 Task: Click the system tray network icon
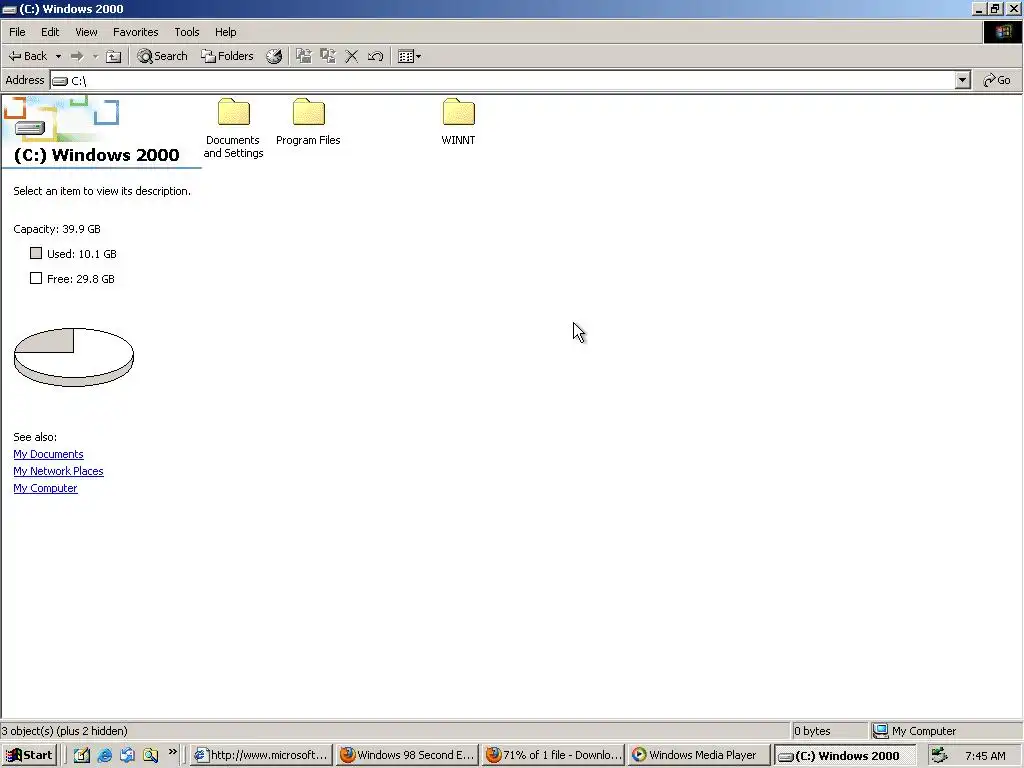[939, 755]
